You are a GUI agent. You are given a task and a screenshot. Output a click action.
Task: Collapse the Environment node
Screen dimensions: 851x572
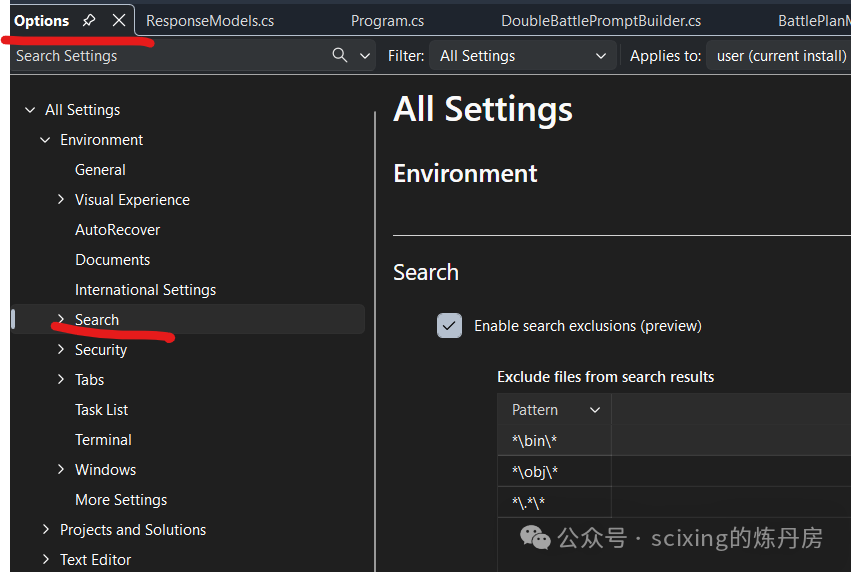pos(45,140)
